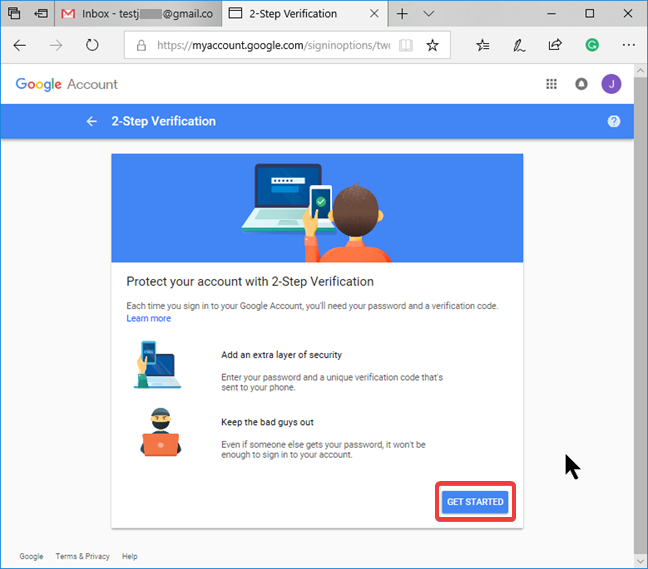
Task: Open the browser Settings and more menu
Action: coord(629,45)
